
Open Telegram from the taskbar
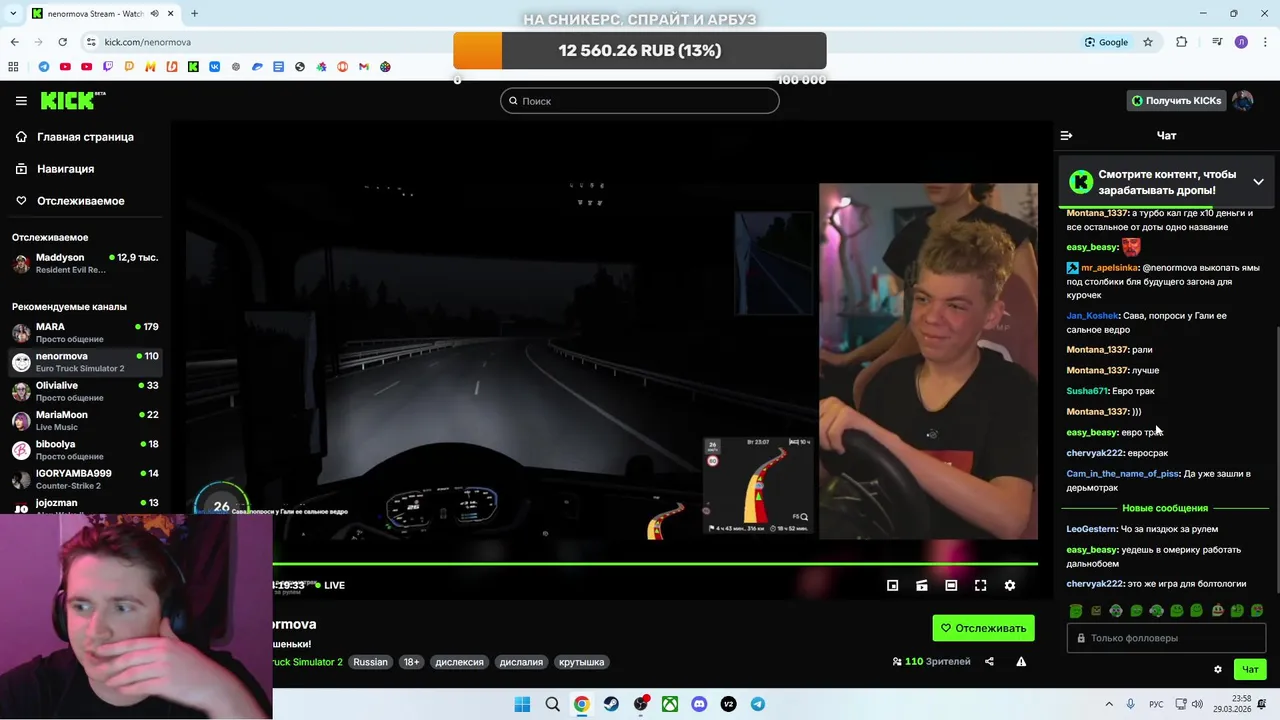point(758,704)
